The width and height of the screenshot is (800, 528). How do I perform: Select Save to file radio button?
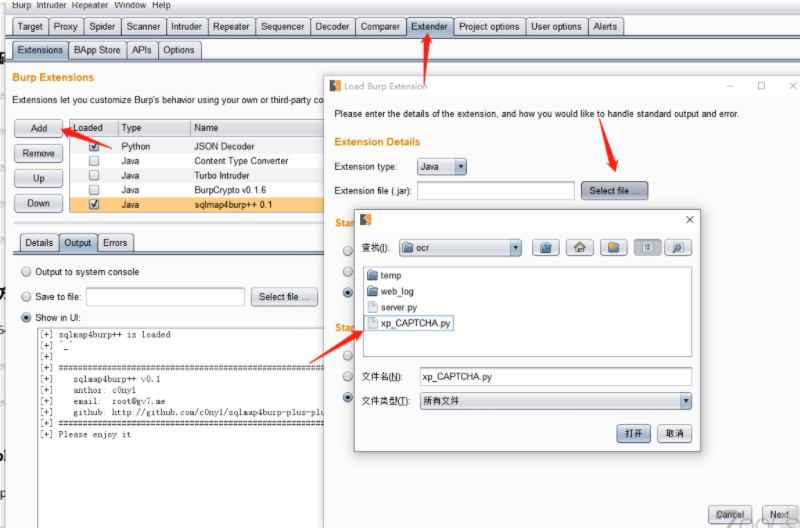click(26, 296)
